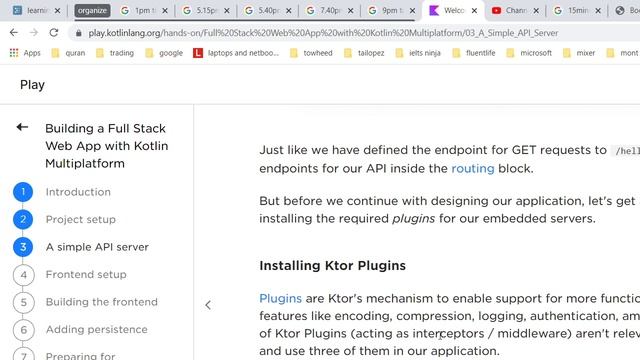Click the browser forward arrow
Screen dimensions: 640x360
tap(34, 33)
